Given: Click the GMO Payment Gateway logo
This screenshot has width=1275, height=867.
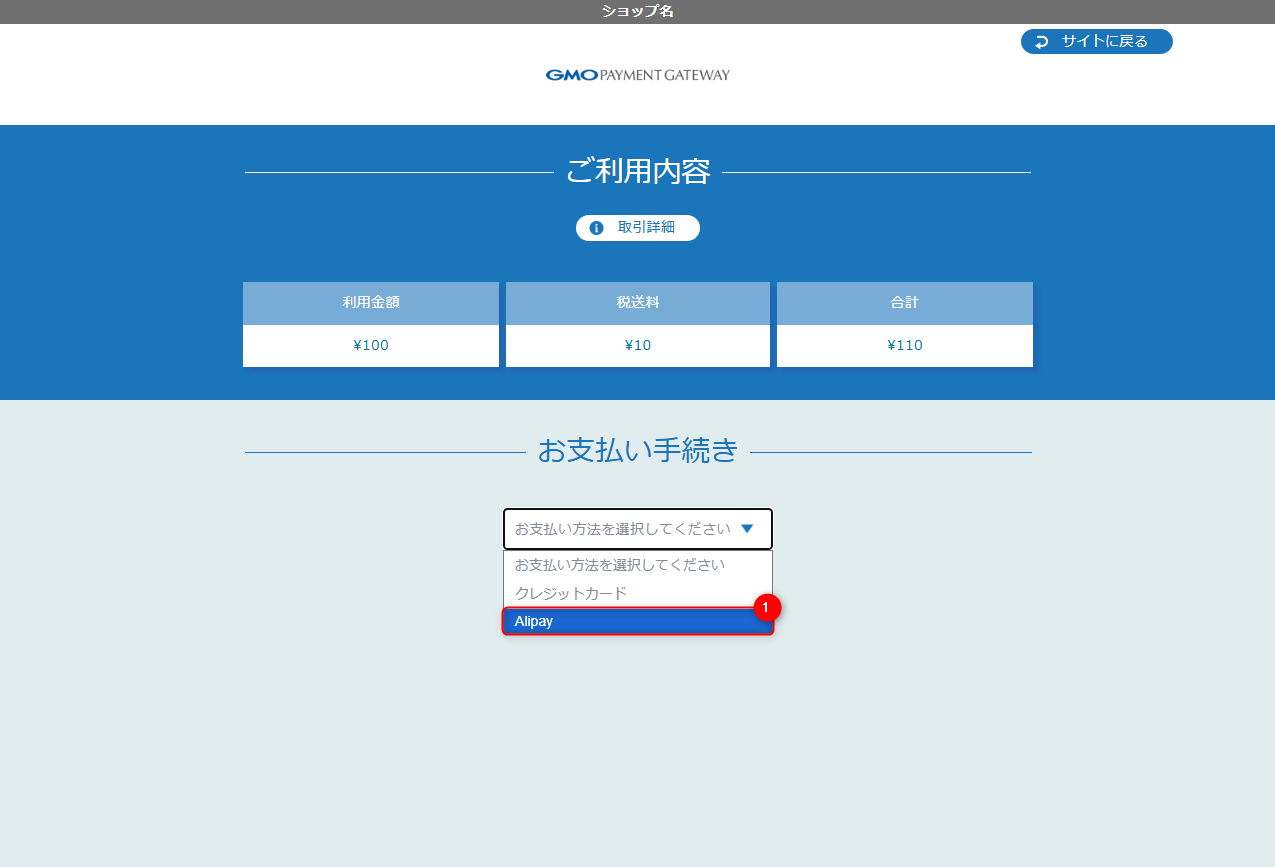Looking at the screenshot, I should coord(637,74).
